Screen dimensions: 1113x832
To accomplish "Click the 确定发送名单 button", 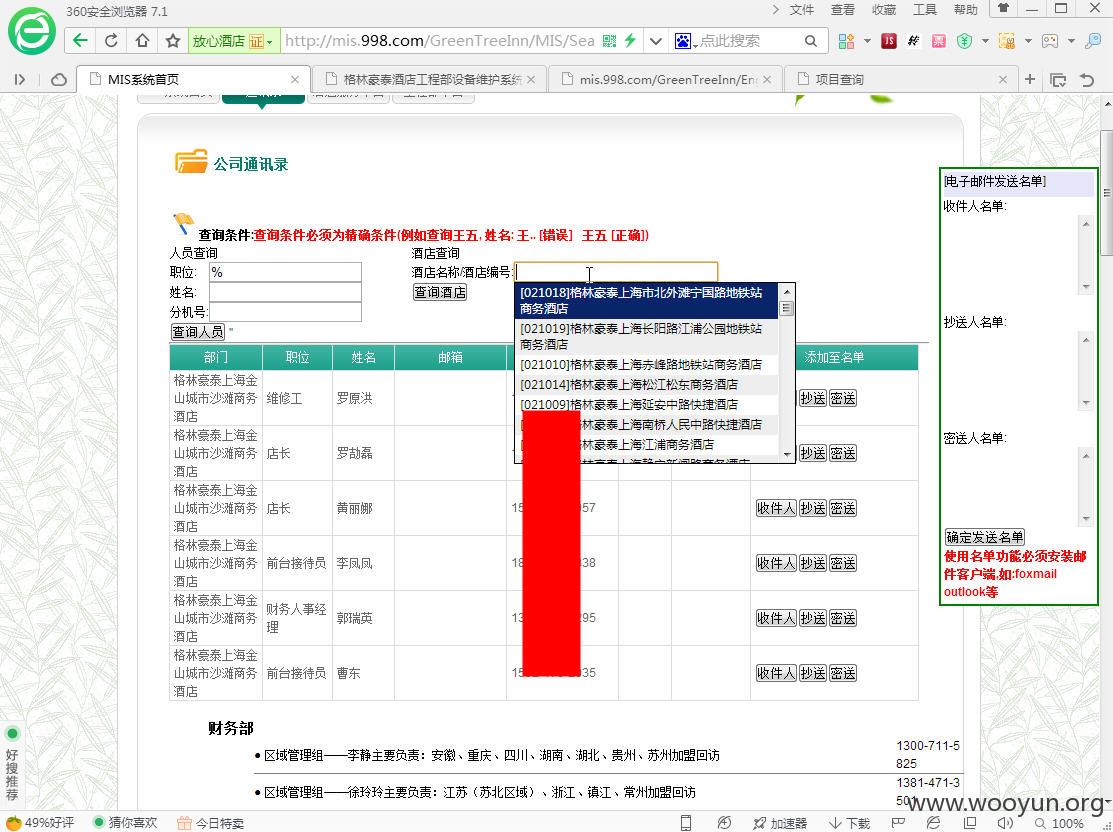I will coord(985,537).
